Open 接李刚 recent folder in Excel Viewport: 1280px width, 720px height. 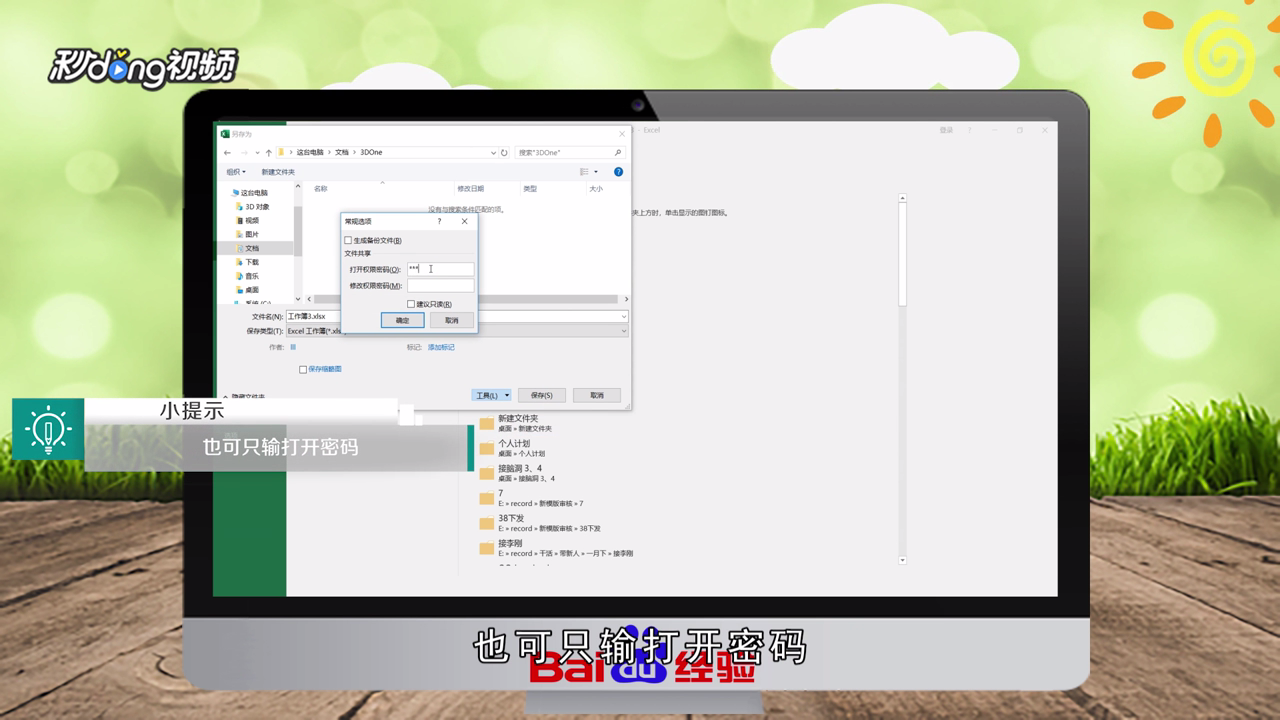pyautogui.click(x=556, y=548)
